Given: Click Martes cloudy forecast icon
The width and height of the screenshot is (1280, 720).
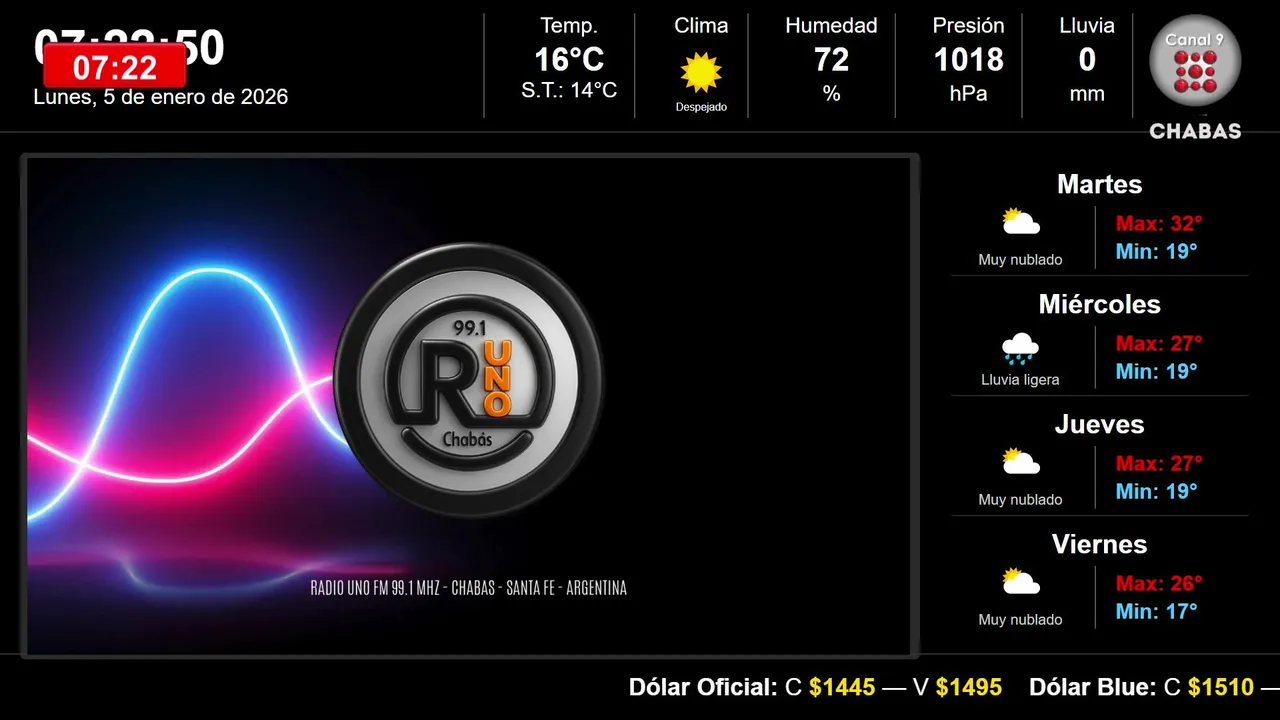Looking at the screenshot, I should click(1021, 222).
